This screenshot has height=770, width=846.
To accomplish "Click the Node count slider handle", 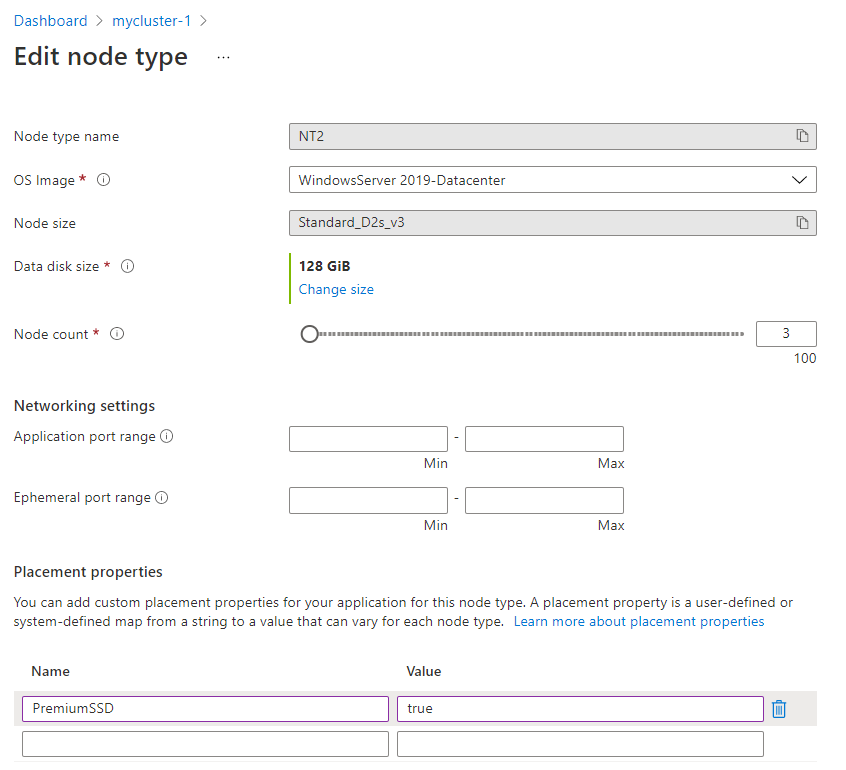I will point(310,334).
